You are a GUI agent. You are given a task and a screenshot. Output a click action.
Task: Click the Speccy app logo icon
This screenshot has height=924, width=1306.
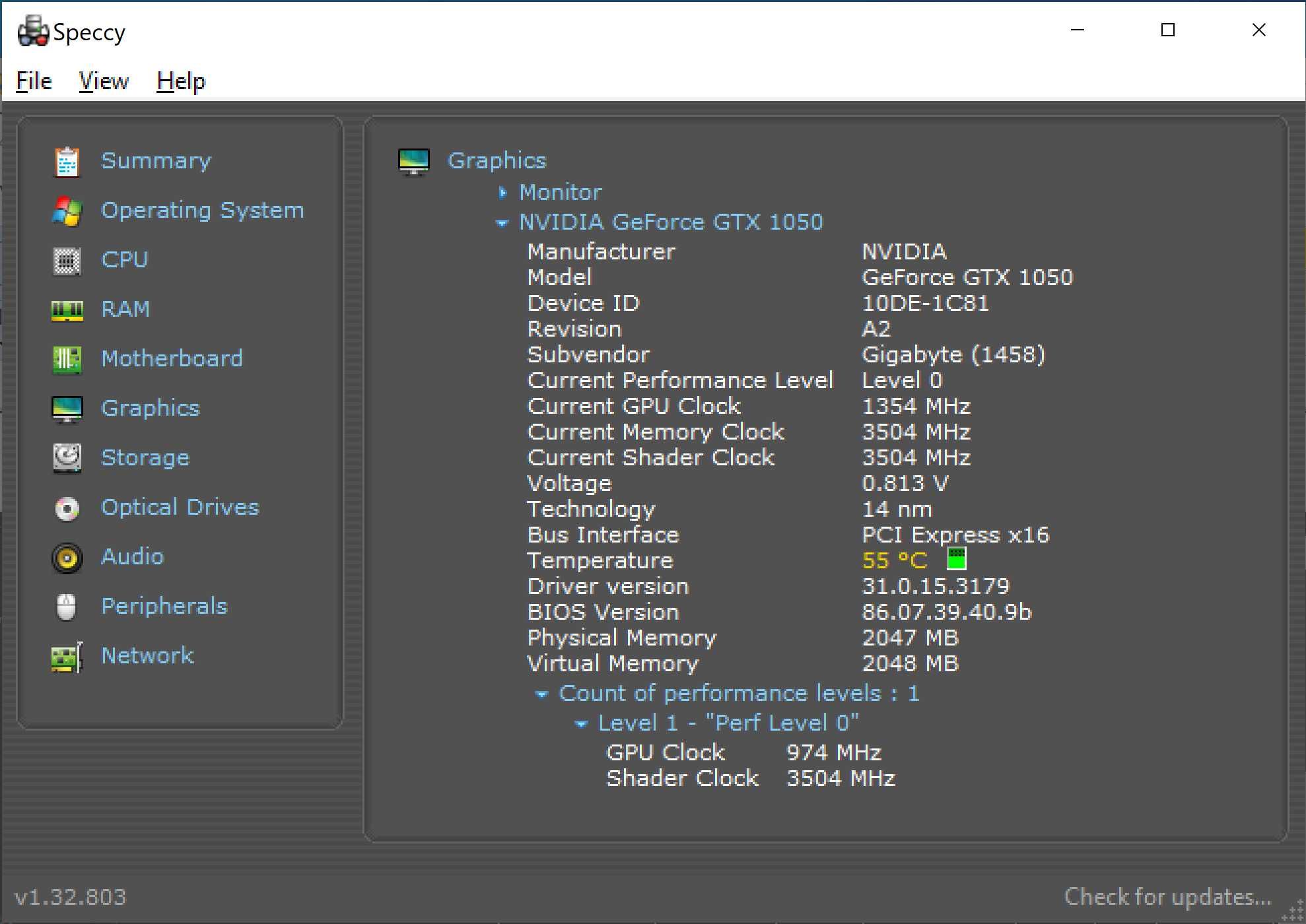pos(33,31)
